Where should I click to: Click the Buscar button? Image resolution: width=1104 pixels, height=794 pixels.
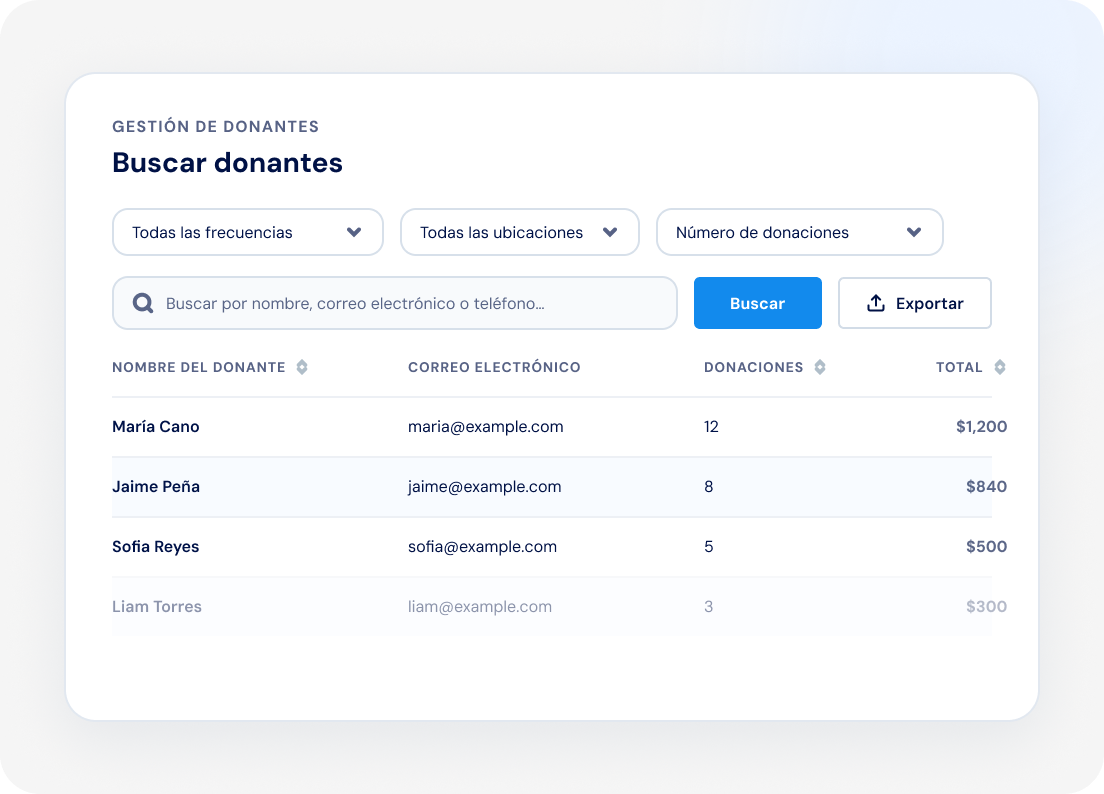[758, 303]
